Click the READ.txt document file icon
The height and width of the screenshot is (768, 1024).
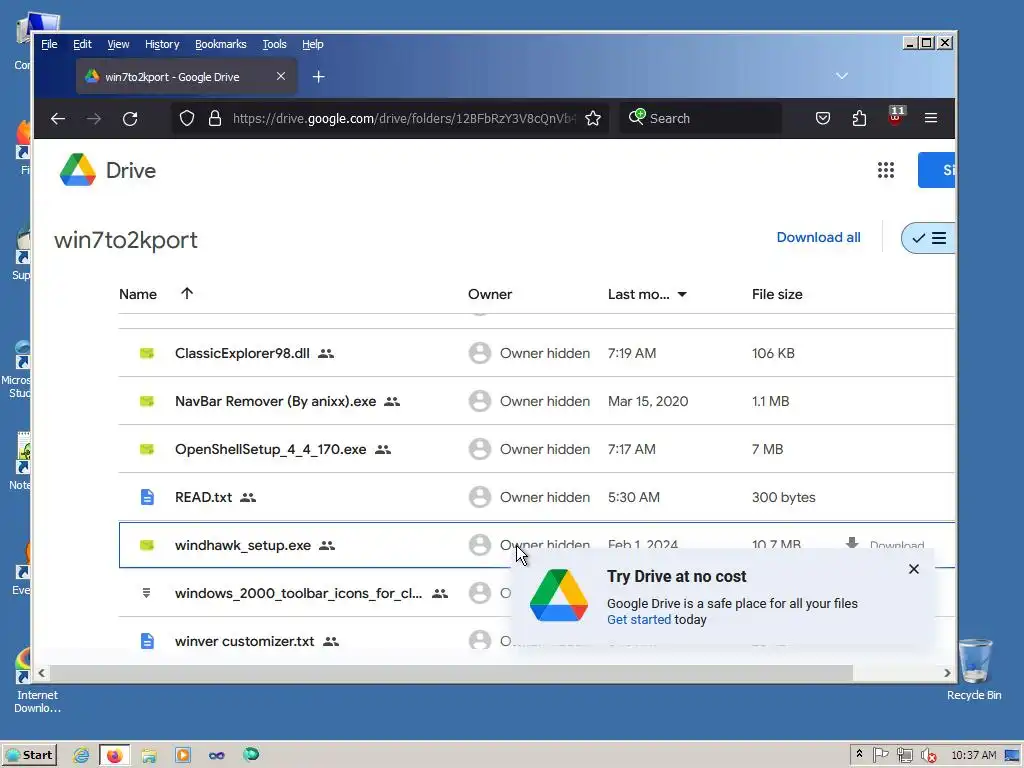[148, 497]
